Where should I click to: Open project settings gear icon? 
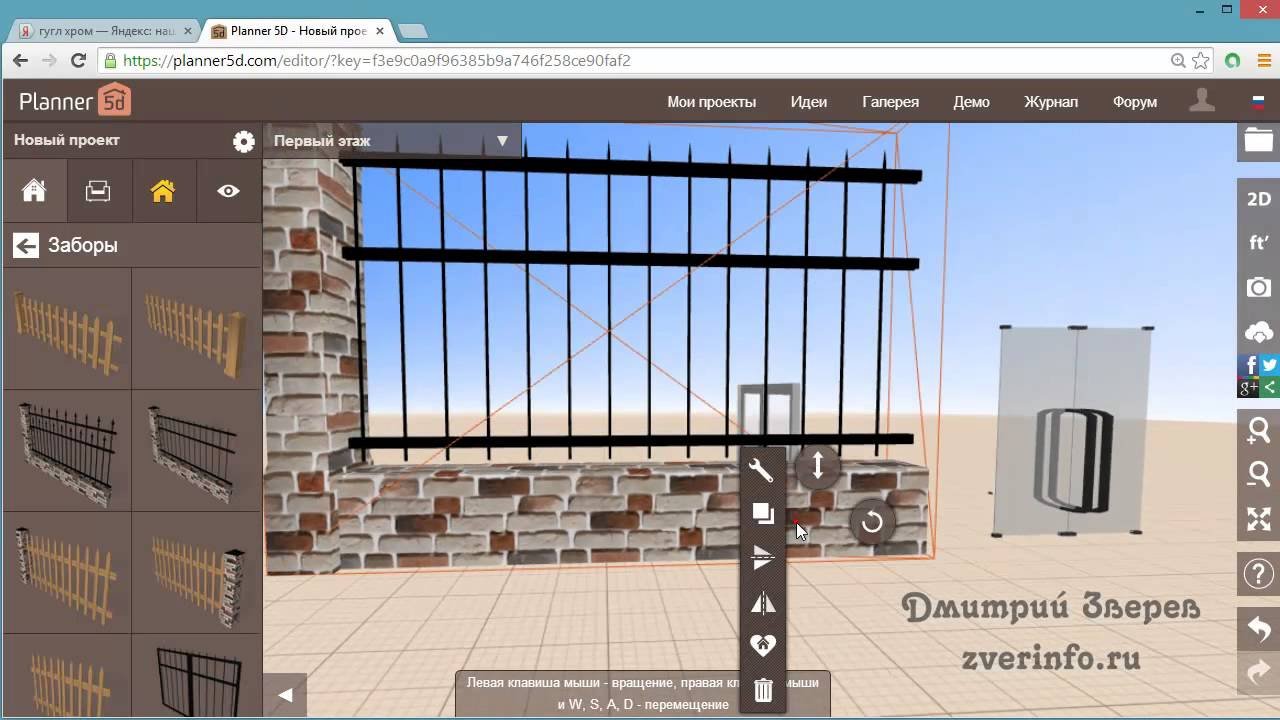tap(243, 141)
